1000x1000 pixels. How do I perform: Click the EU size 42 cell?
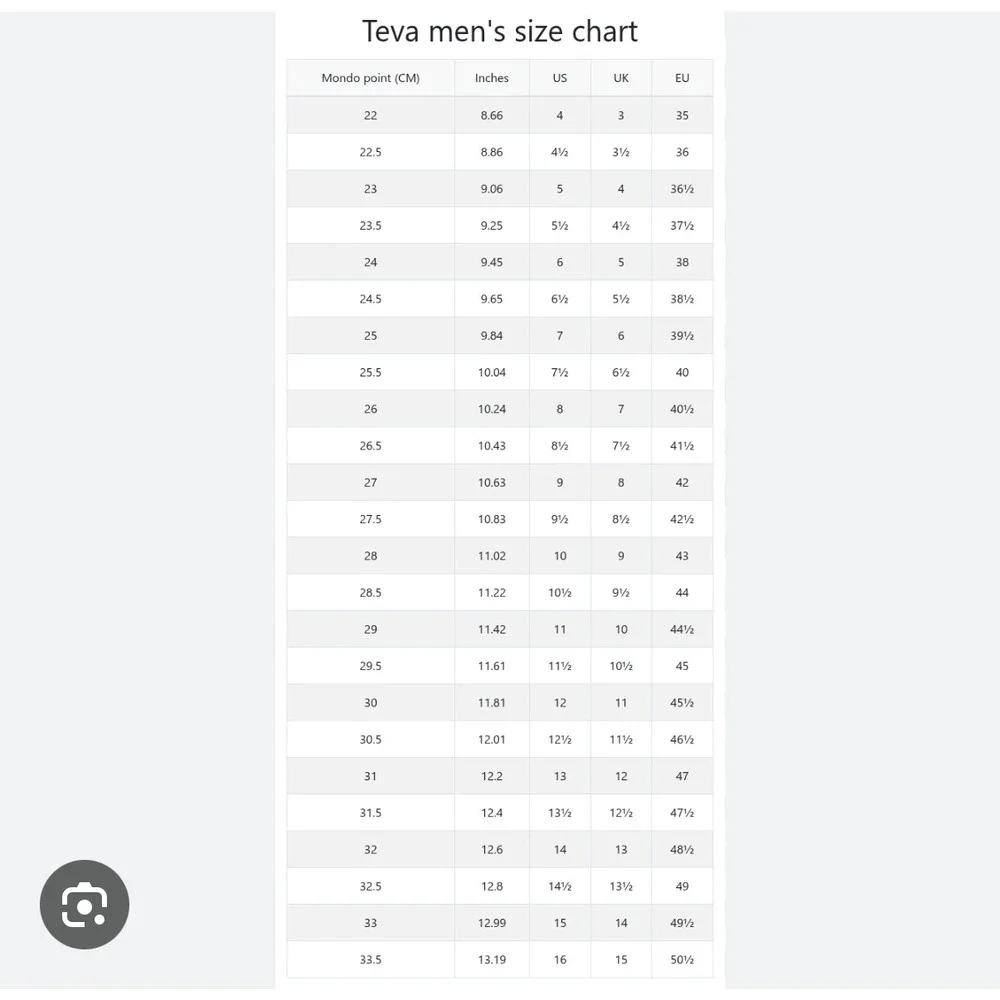[682, 483]
